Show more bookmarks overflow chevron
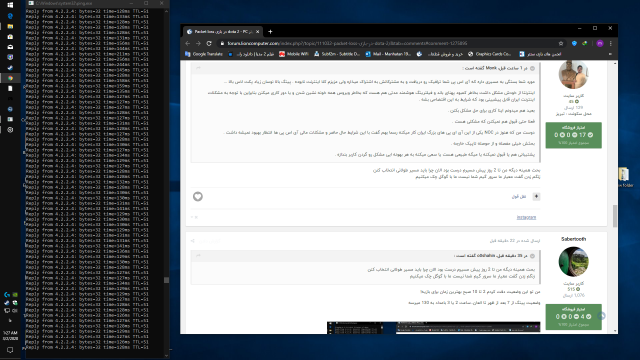The height and width of the screenshot is (360, 640). click(x=610, y=54)
